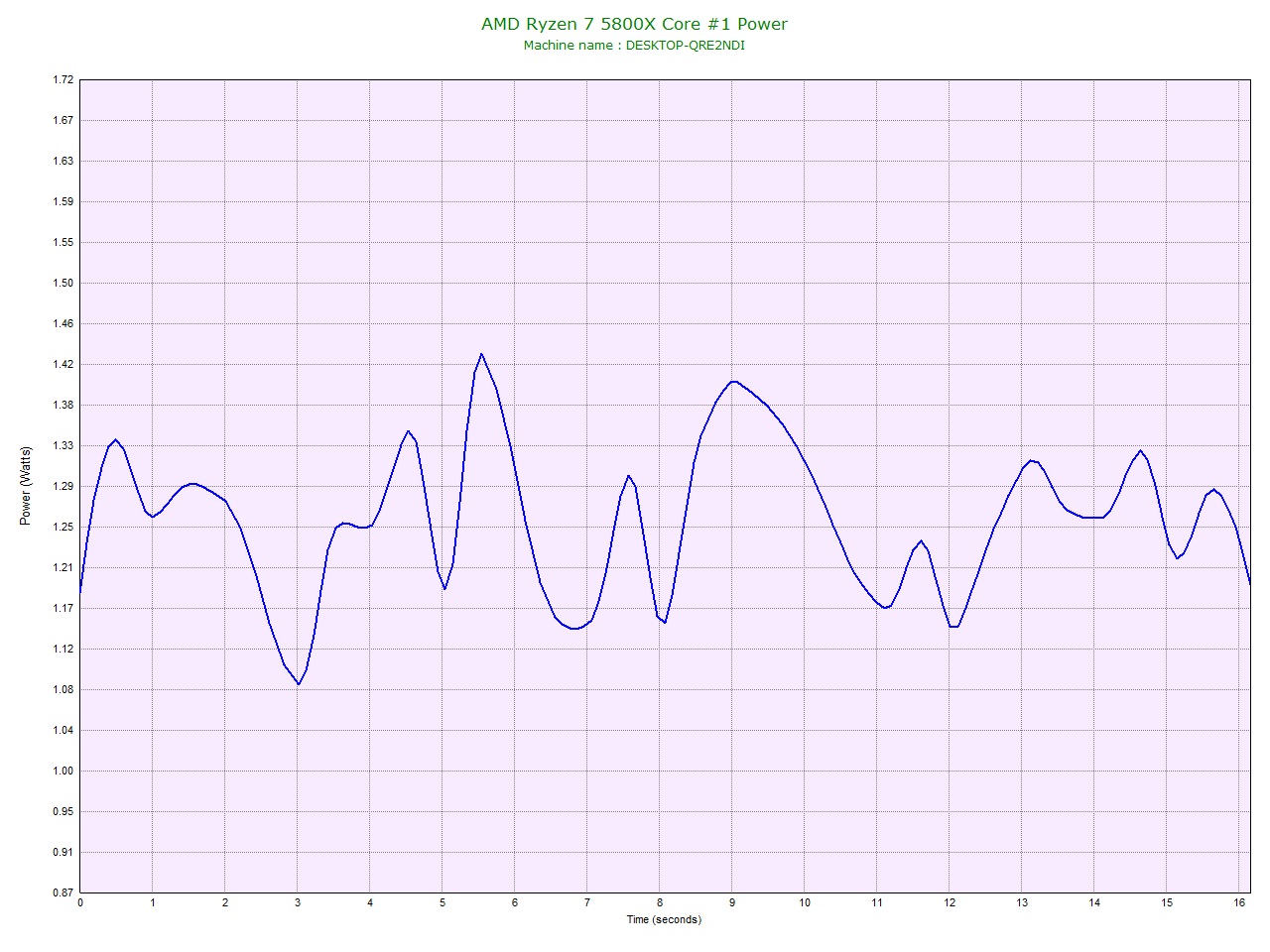This screenshot has height=952, width=1270.
Task: Click the 14 tick label on time axis
Action: pos(1094,903)
